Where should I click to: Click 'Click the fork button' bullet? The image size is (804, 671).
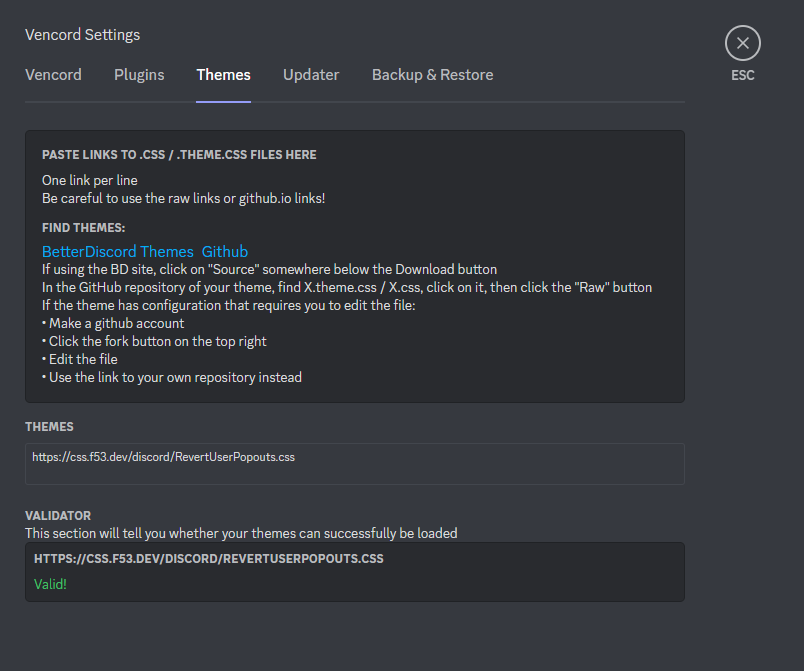pos(154,341)
